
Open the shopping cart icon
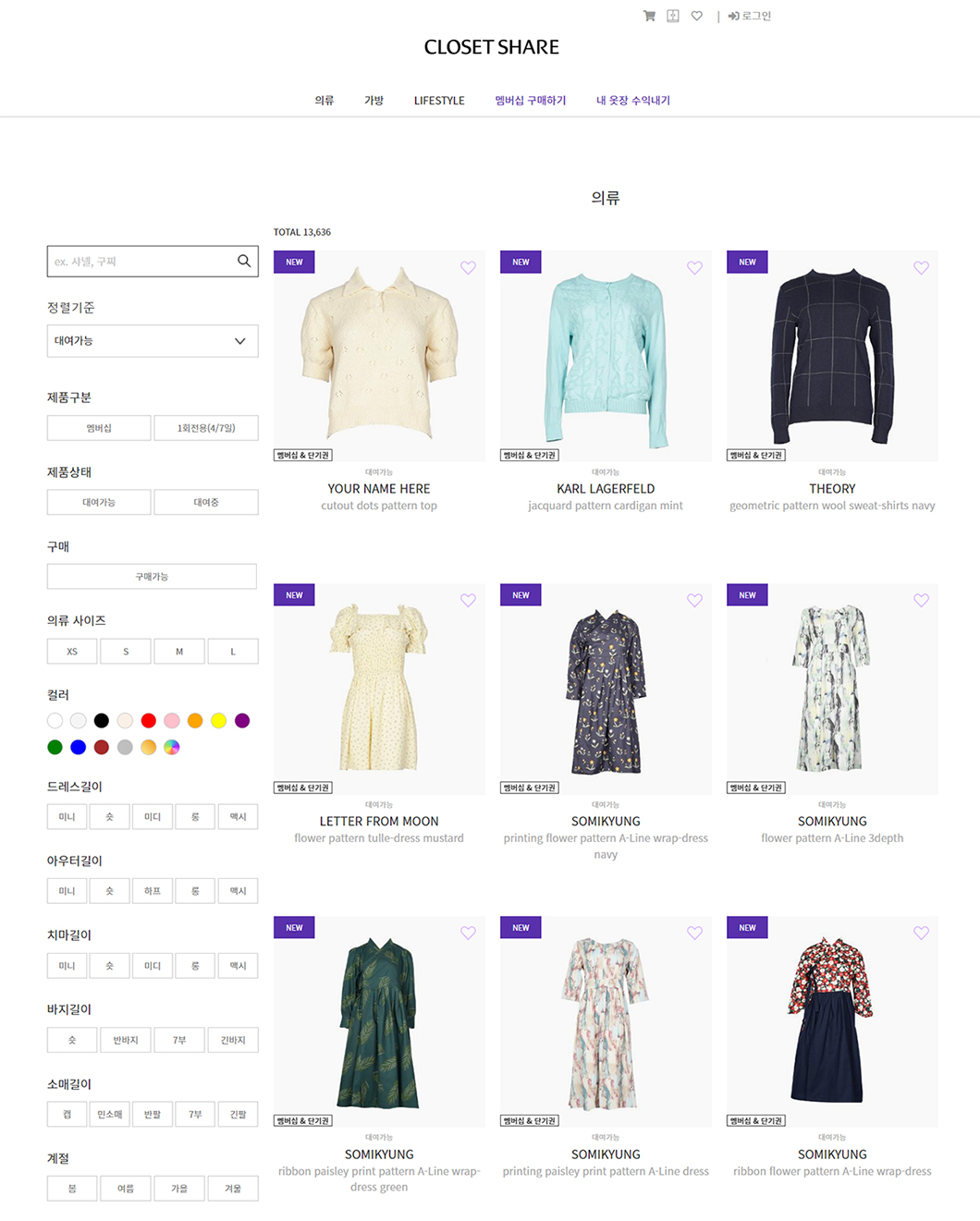[x=649, y=16]
